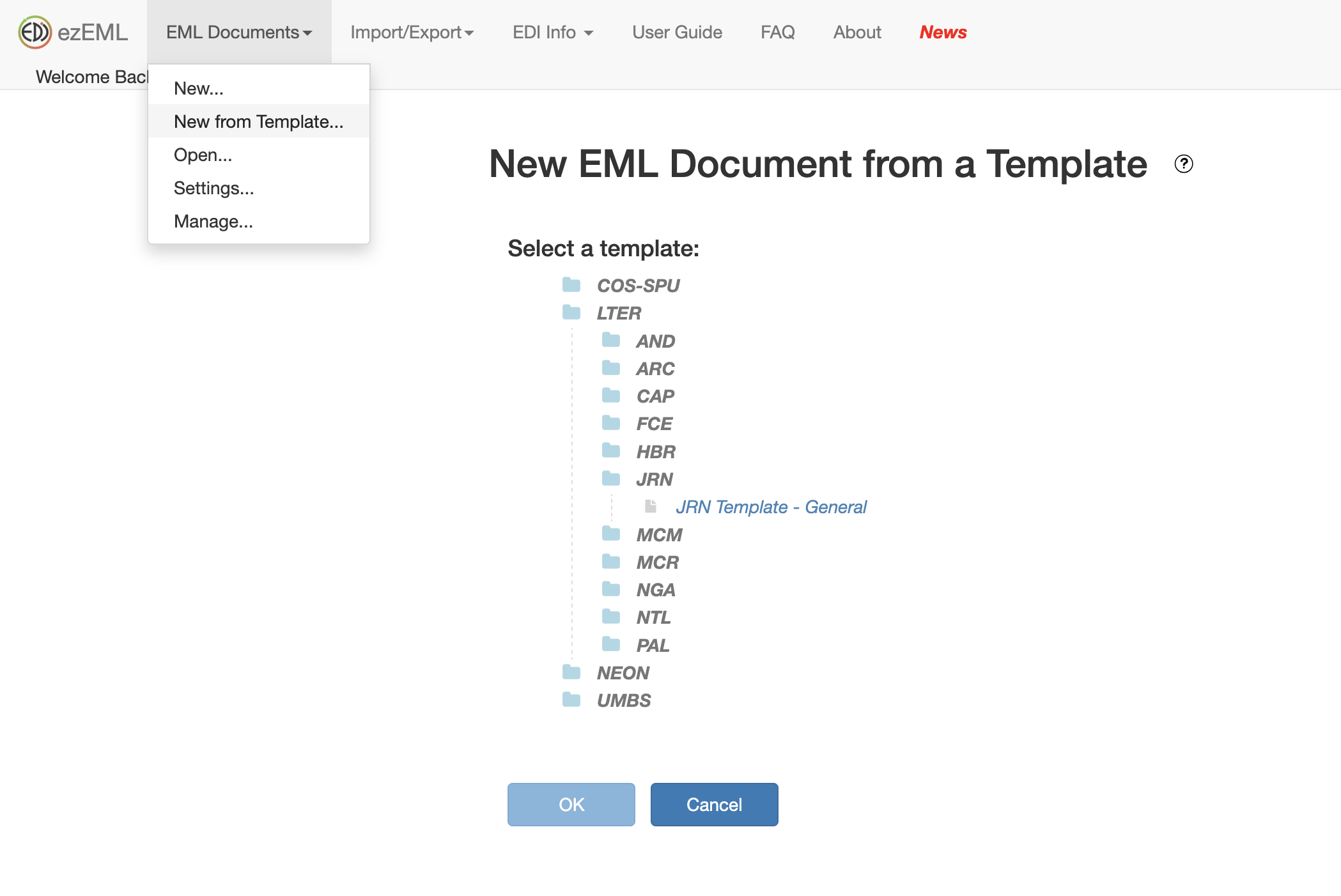This screenshot has width=1341, height=896.
Task: Expand the MCM site folder
Action: click(x=659, y=535)
